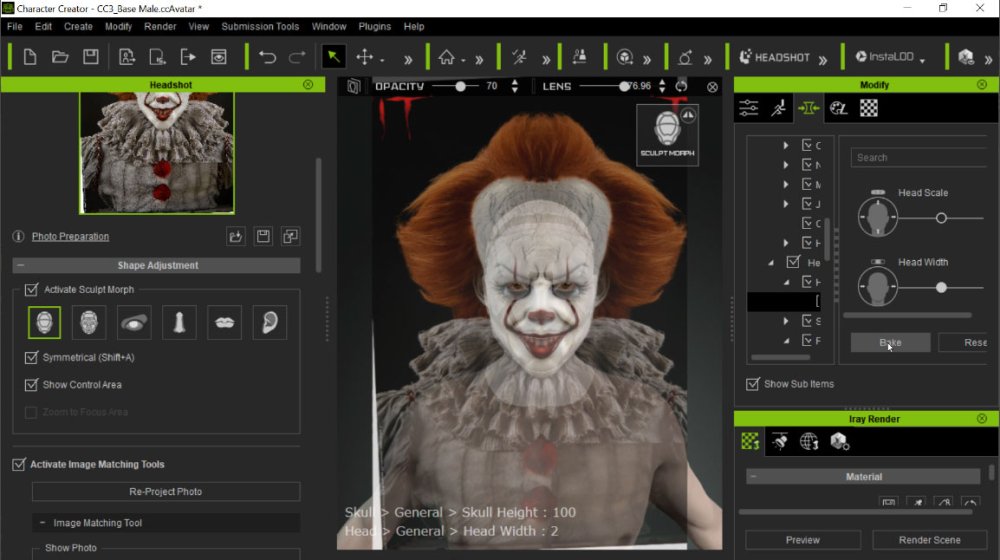Toggle Show Sub Items checkbox
Screen dimensions: 1000x560
753,384
